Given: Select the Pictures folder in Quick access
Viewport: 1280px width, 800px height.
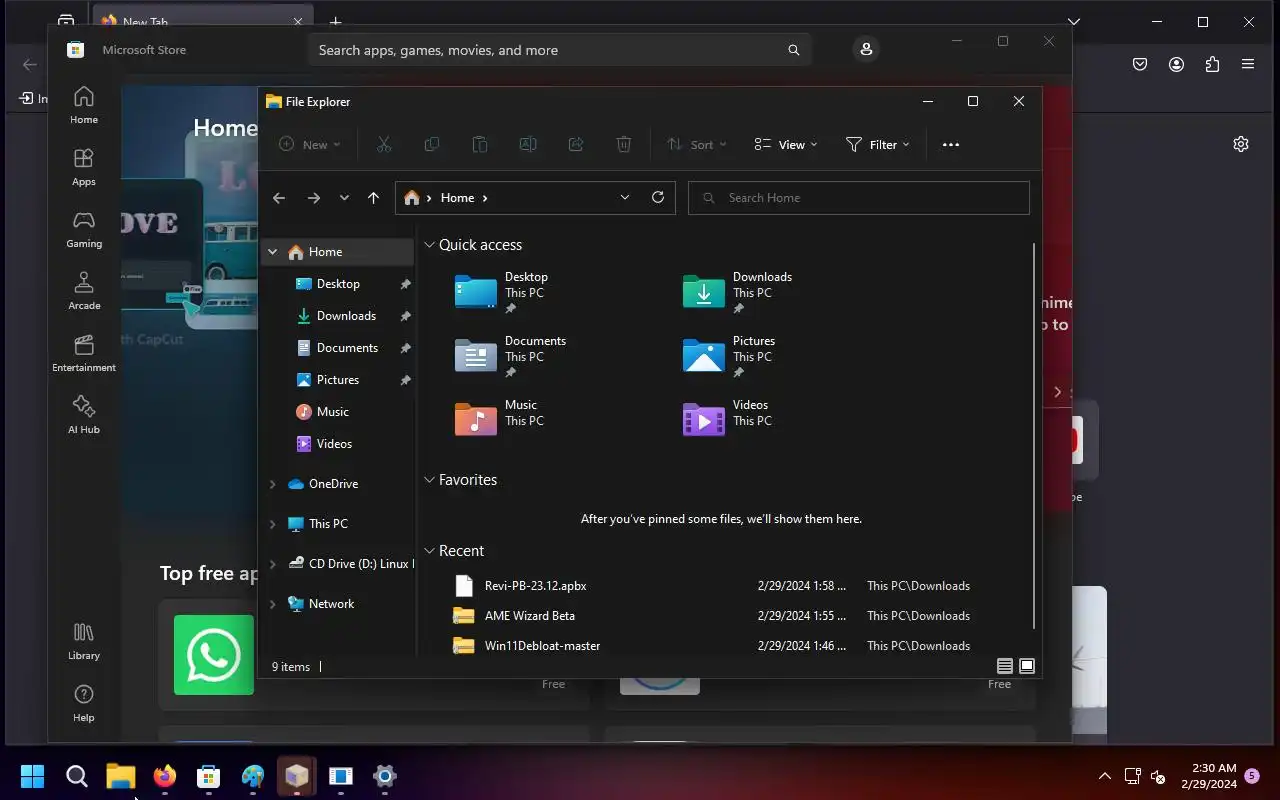Looking at the screenshot, I should coord(730,356).
